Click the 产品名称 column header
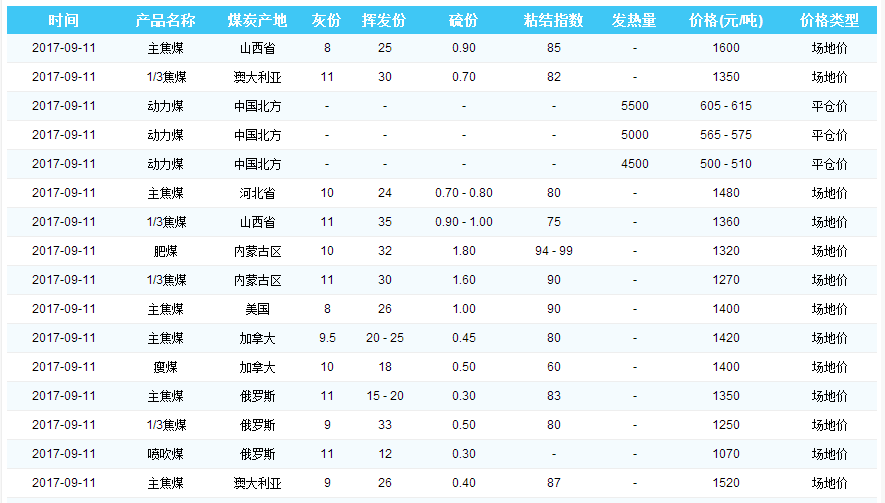This screenshot has width=885, height=503. coord(165,21)
